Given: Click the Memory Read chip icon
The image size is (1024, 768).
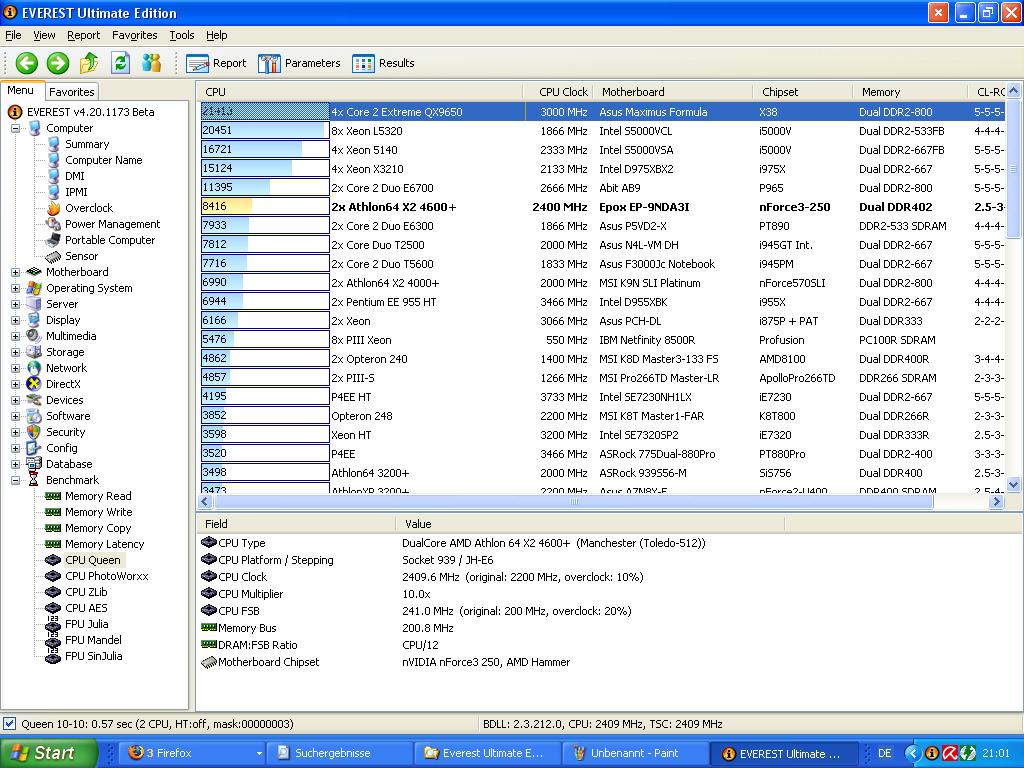Looking at the screenshot, I should [x=53, y=496].
